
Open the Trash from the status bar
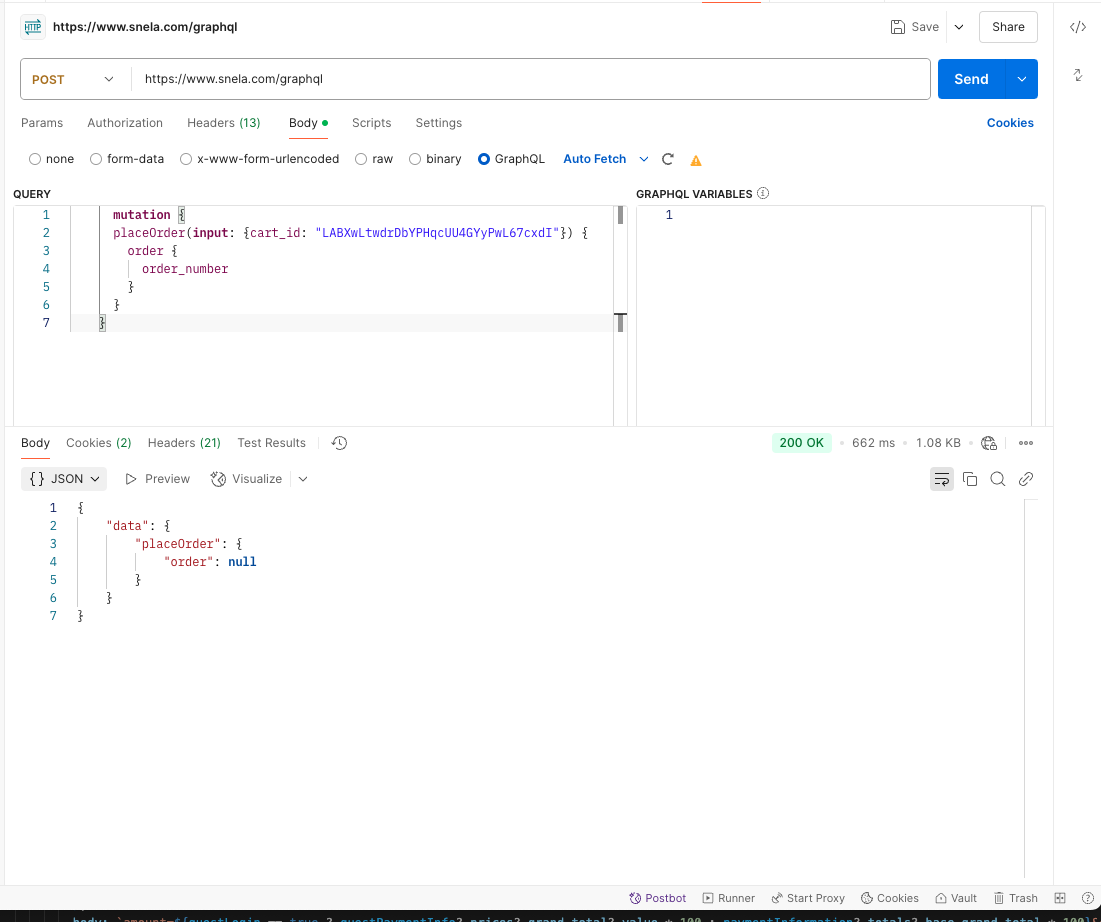pyautogui.click(x=1016, y=897)
